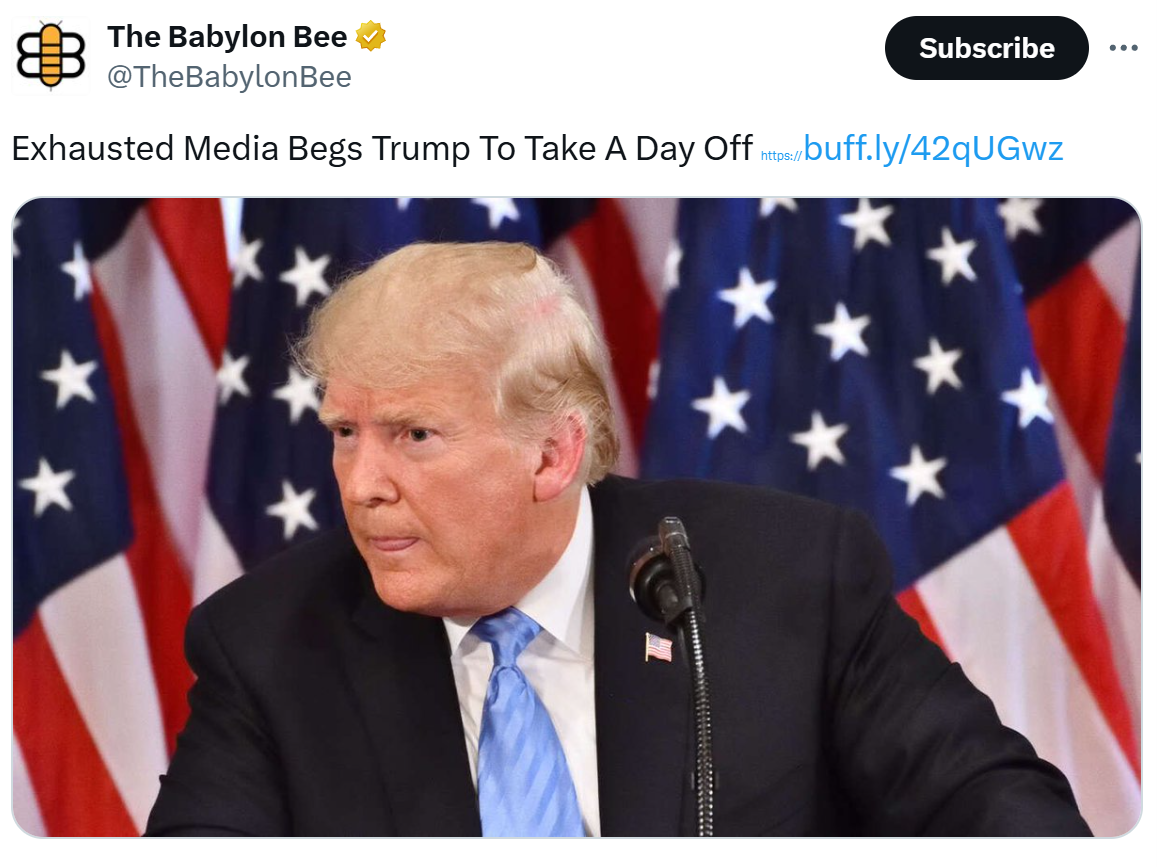
Task: Click the display name The Babylon Bee
Action: pyautogui.click(x=227, y=36)
